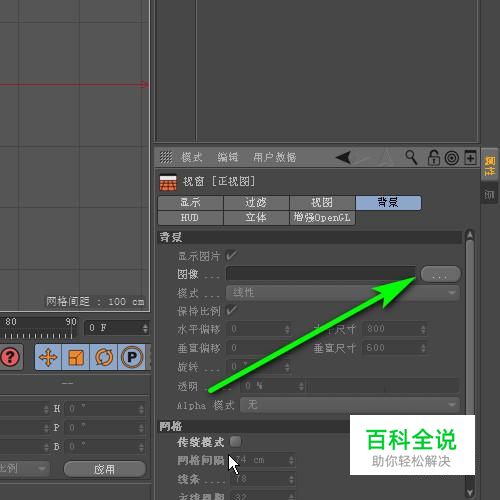Viewport: 500px width, 500px height.
Task: Click the 透明 percentage field
Action: click(273, 386)
